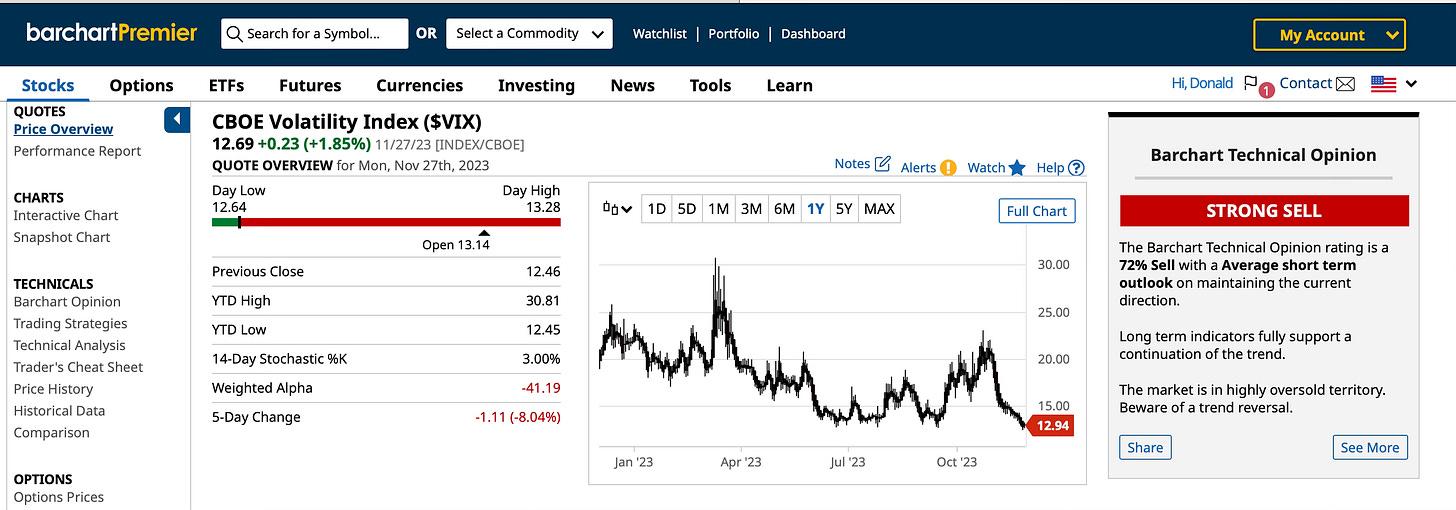
Task: Open Price History
Action: [53, 389]
